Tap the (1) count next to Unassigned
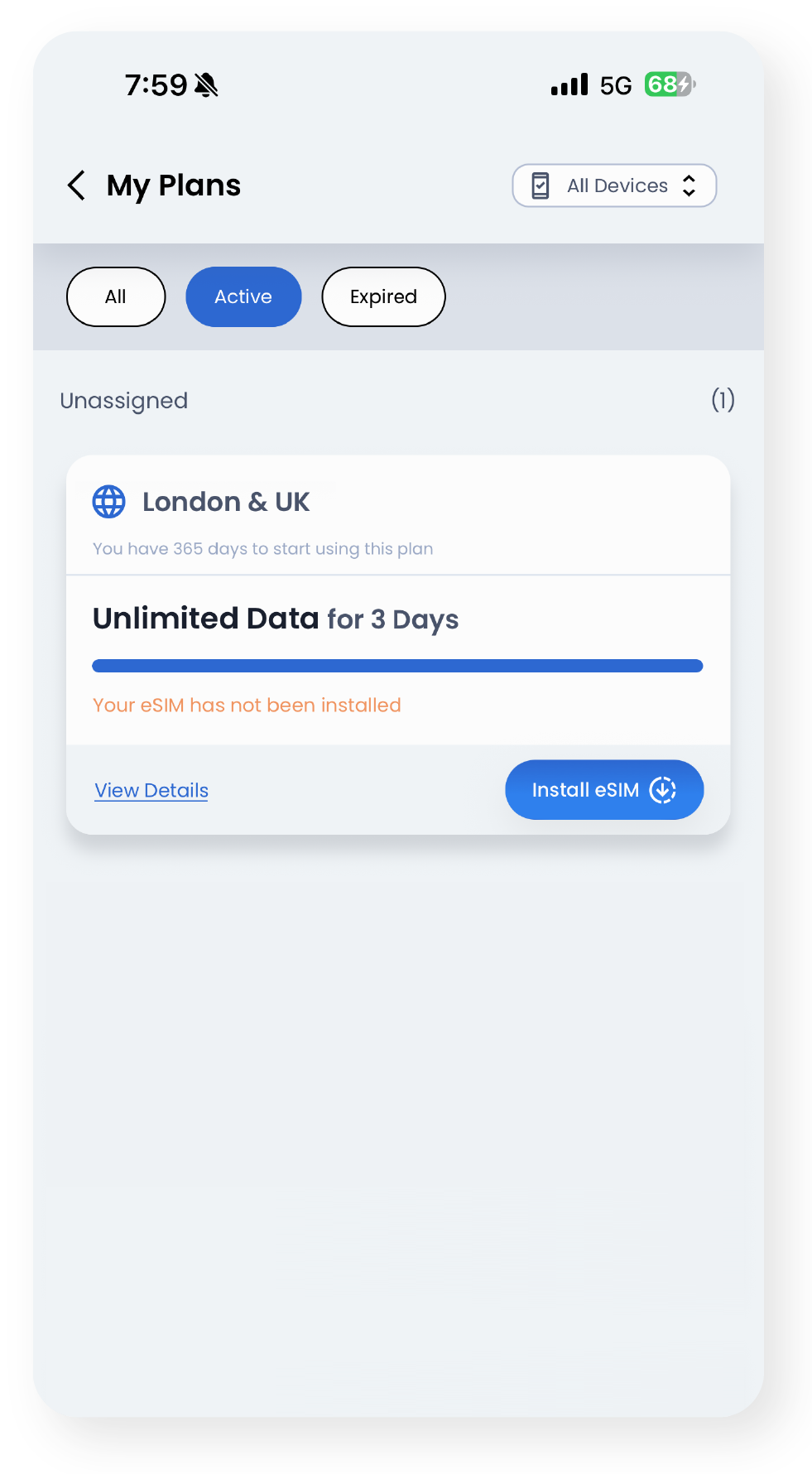This screenshot has width=812, height=1474. click(723, 401)
